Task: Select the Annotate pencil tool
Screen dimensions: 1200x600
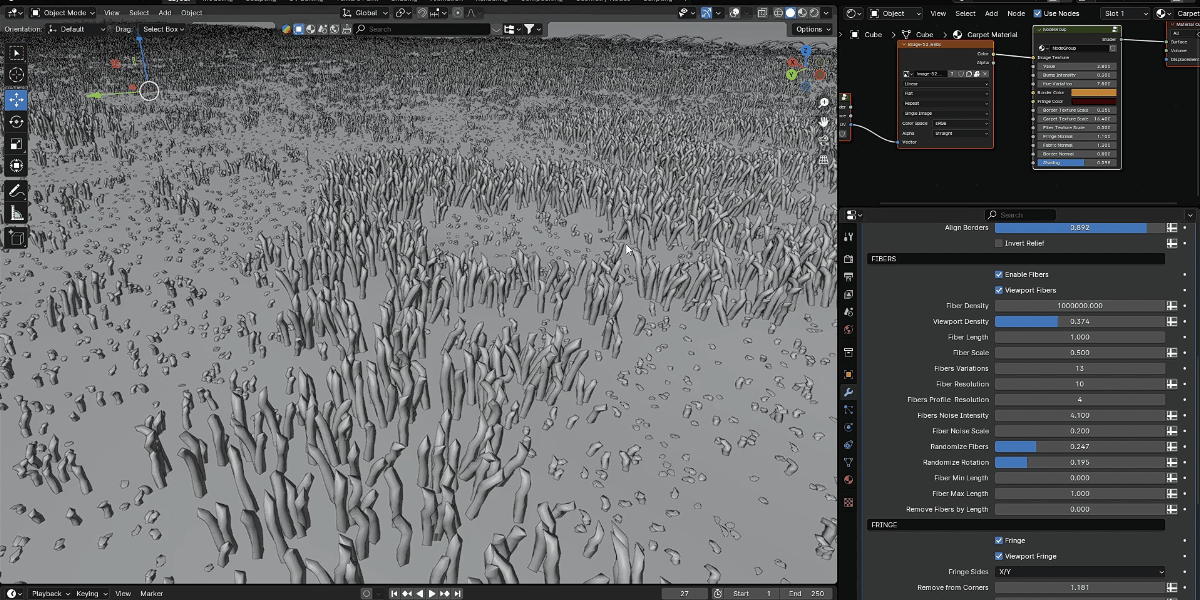Action: [x=17, y=190]
